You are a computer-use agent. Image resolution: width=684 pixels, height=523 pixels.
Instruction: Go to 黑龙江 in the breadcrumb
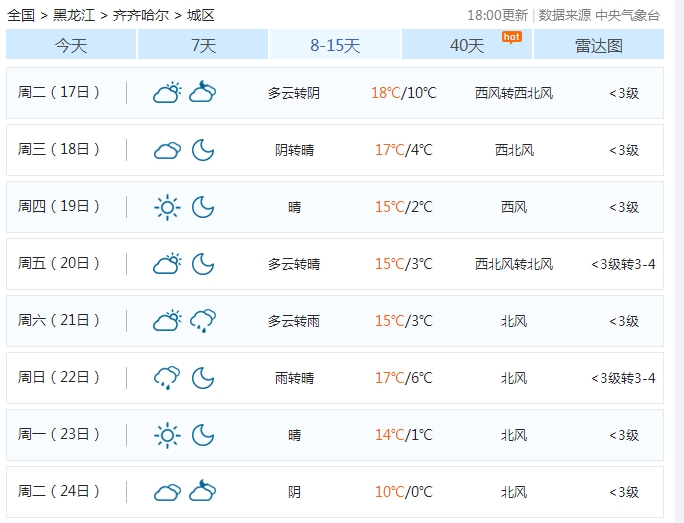click(x=74, y=16)
